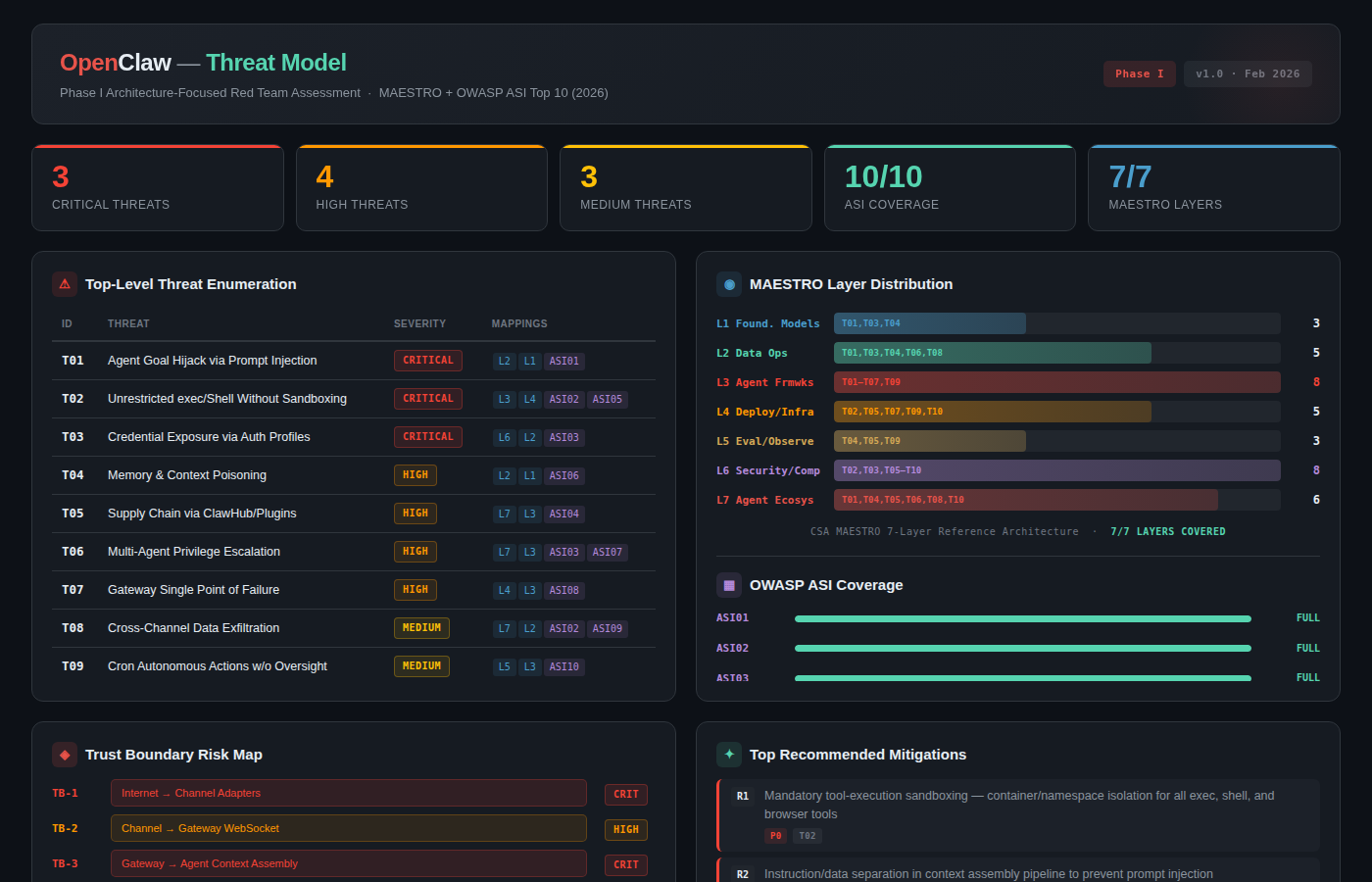Open the 3 CRITICAL THREATS stat card
The width and height of the screenshot is (1372, 882).
[x=157, y=187]
